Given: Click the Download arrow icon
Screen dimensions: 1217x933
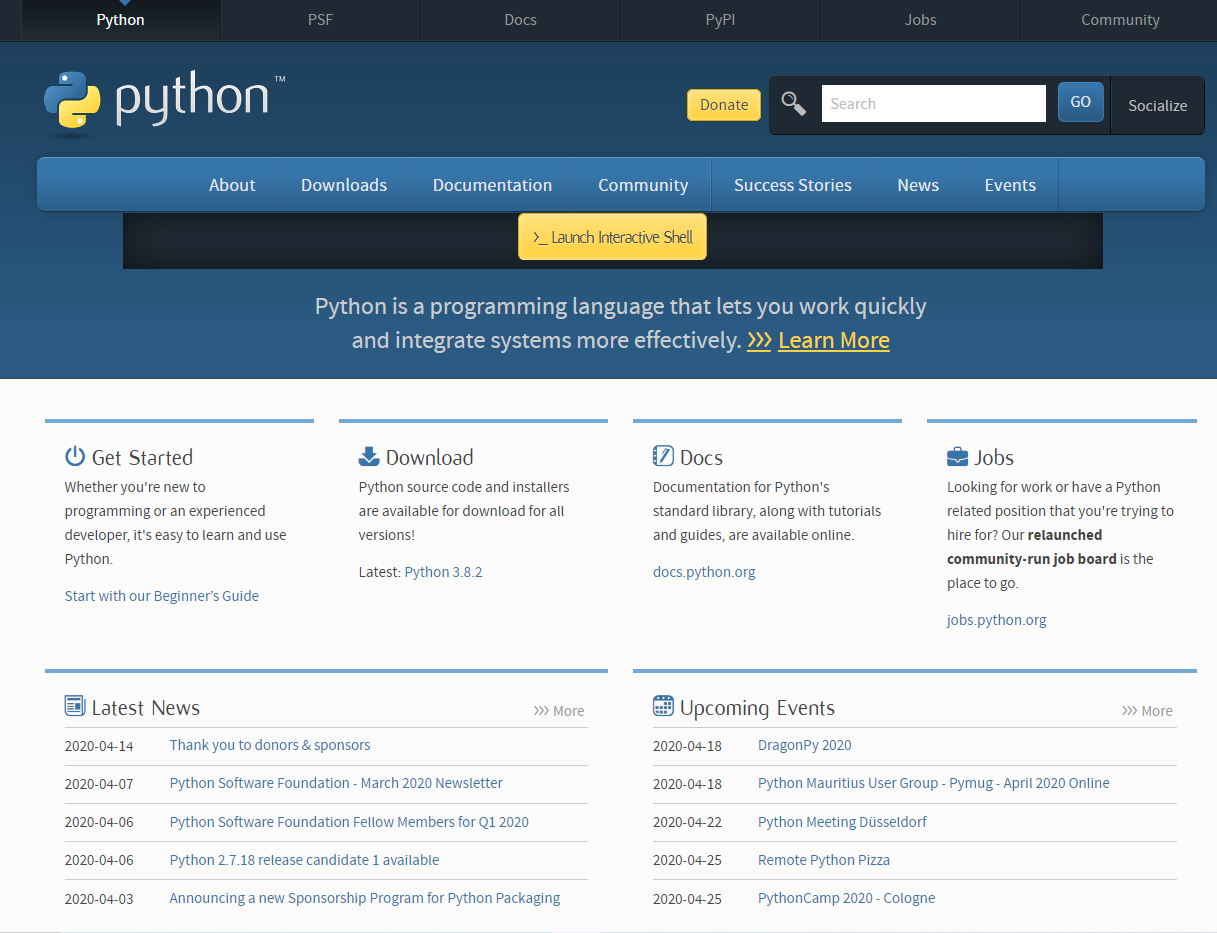Looking at the screenshot, I should click(x=369, y=457).
